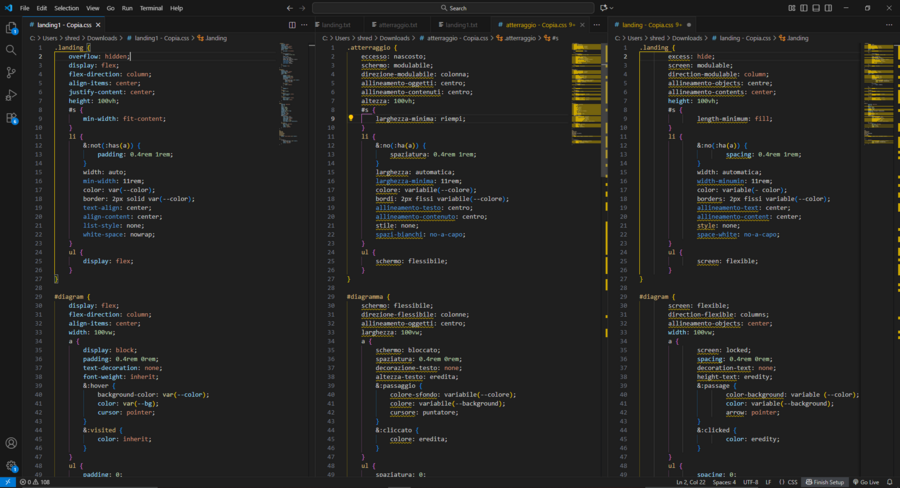The height and width of the screenshot is (488, 900).
Task: Expand .landing breadcrumb in right editor
Action: tap(794, 38)
